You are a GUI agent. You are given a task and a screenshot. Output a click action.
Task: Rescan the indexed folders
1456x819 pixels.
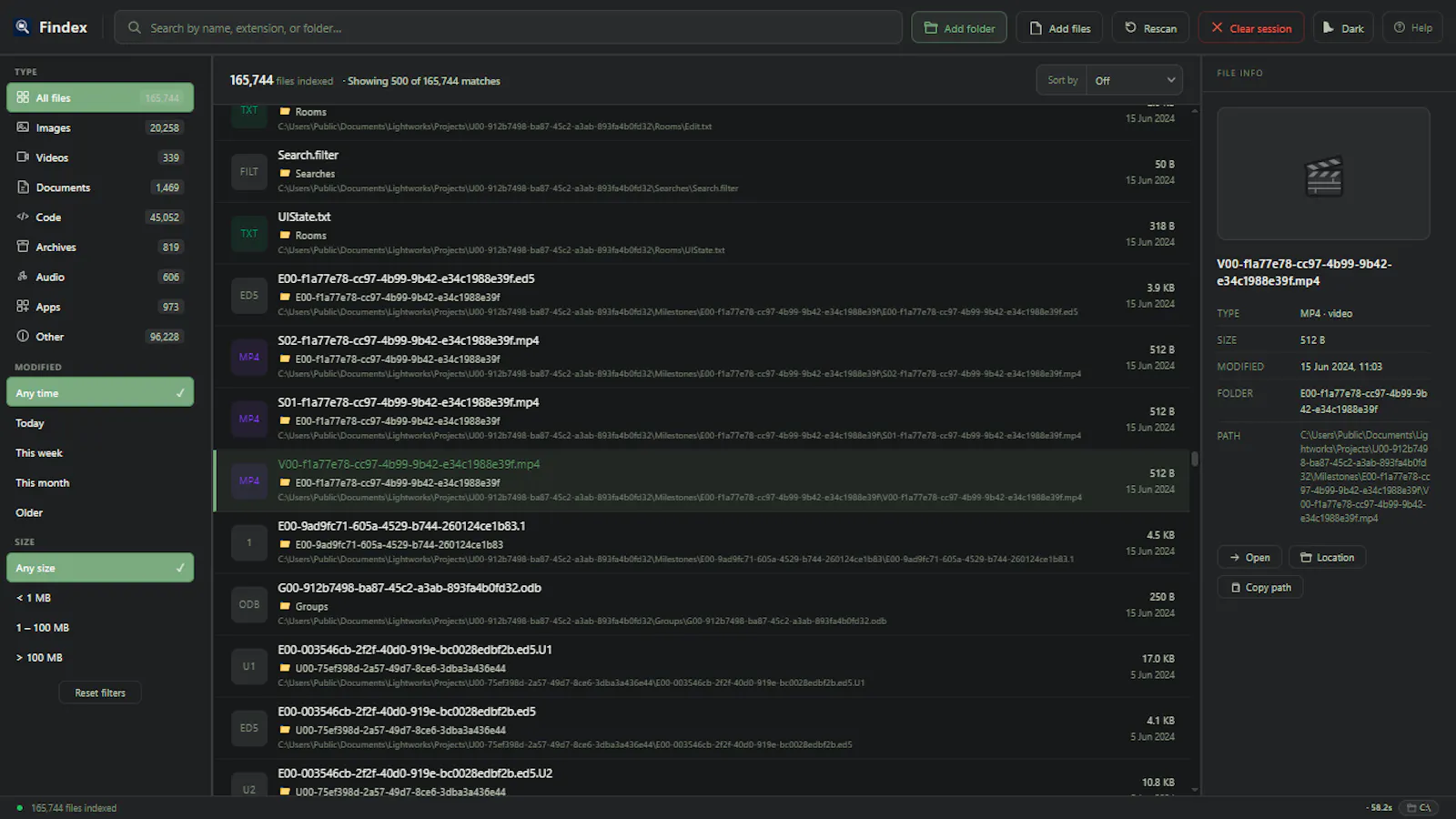1150,28
